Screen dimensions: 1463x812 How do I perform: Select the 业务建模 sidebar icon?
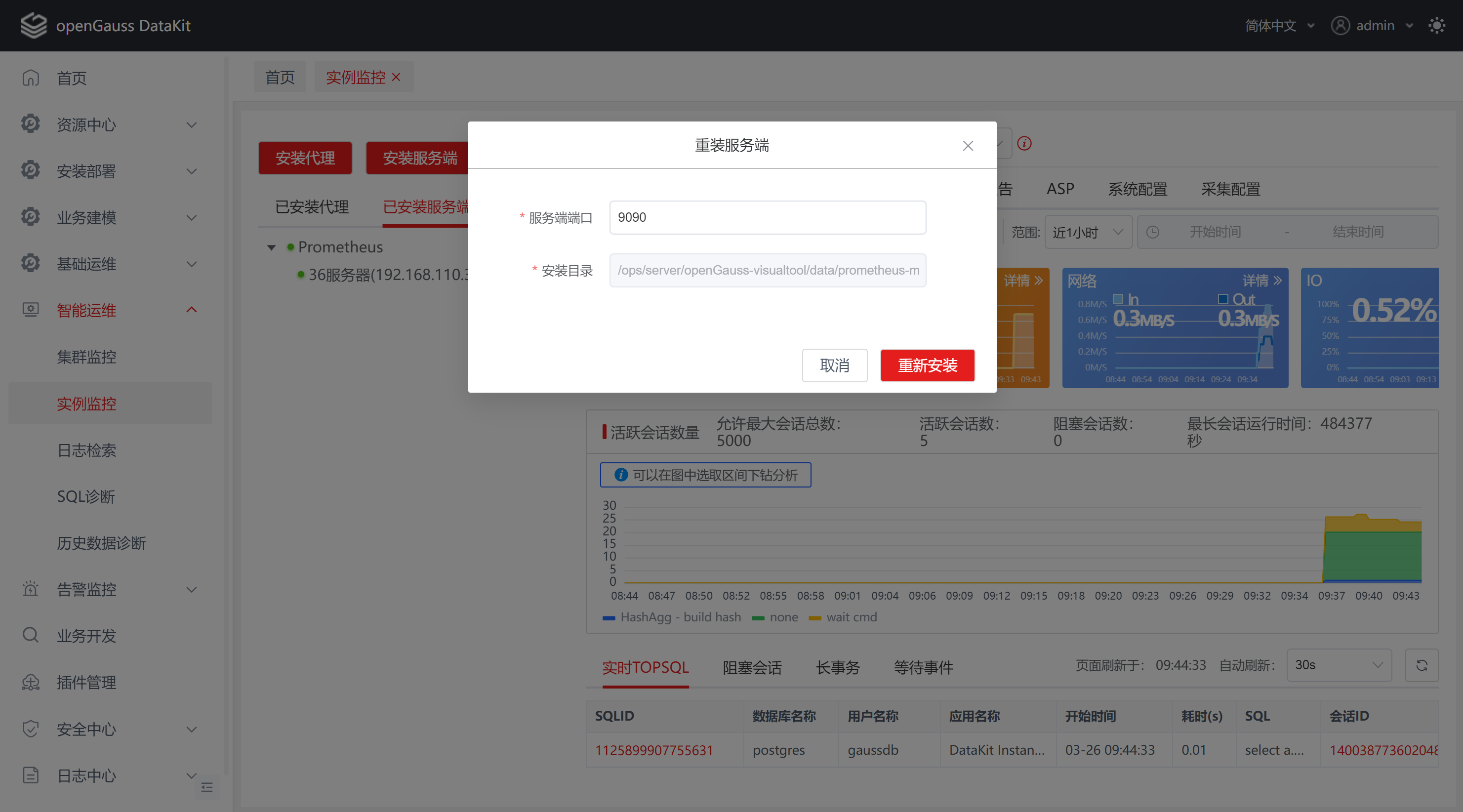pos(30,216)
